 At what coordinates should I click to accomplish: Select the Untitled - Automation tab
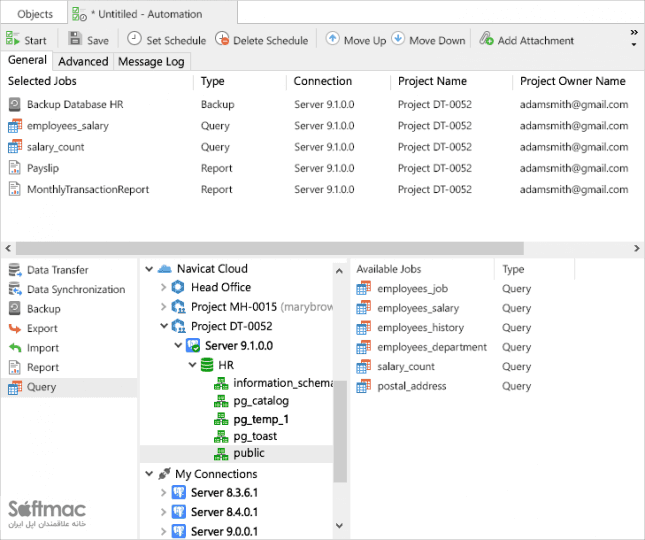pos(150,14)
